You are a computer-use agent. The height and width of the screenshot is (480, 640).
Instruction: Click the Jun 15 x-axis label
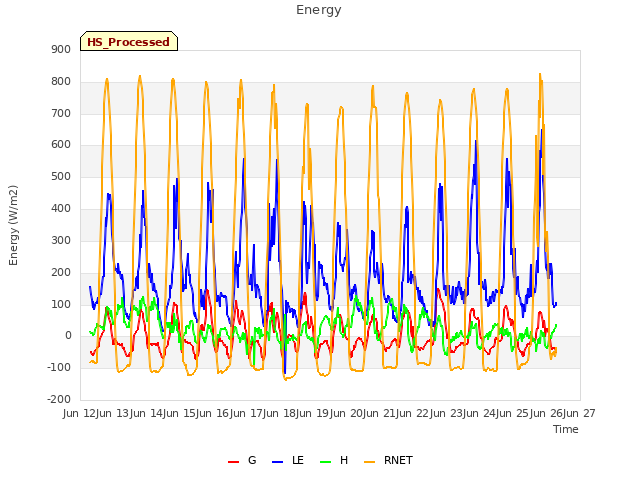(x=180, y=413)
